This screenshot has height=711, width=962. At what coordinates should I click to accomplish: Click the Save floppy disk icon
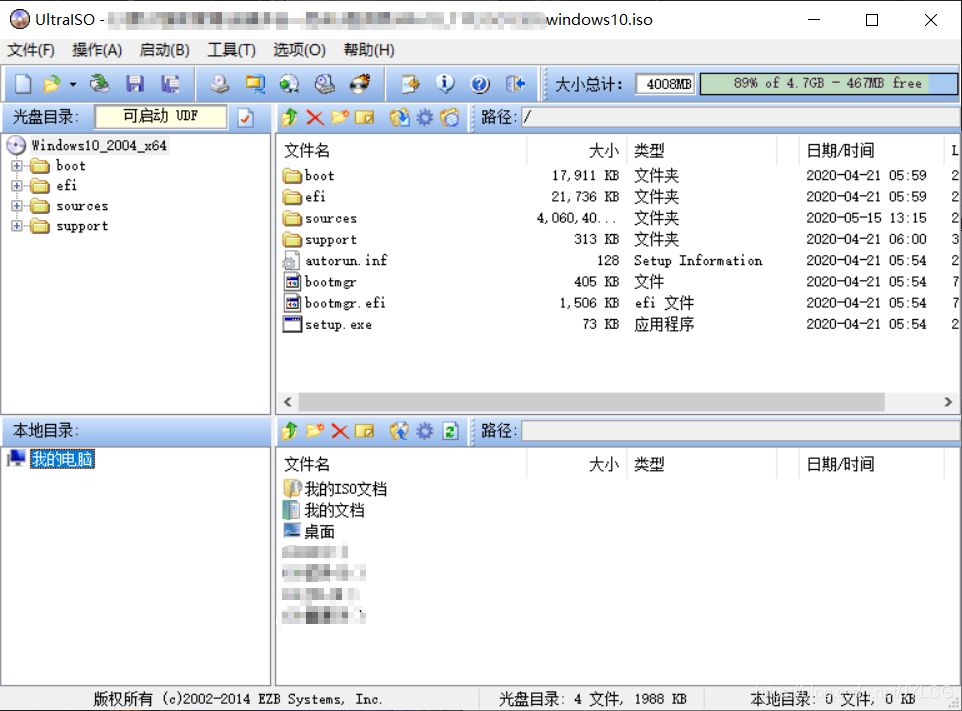click(x=135, y=83)
